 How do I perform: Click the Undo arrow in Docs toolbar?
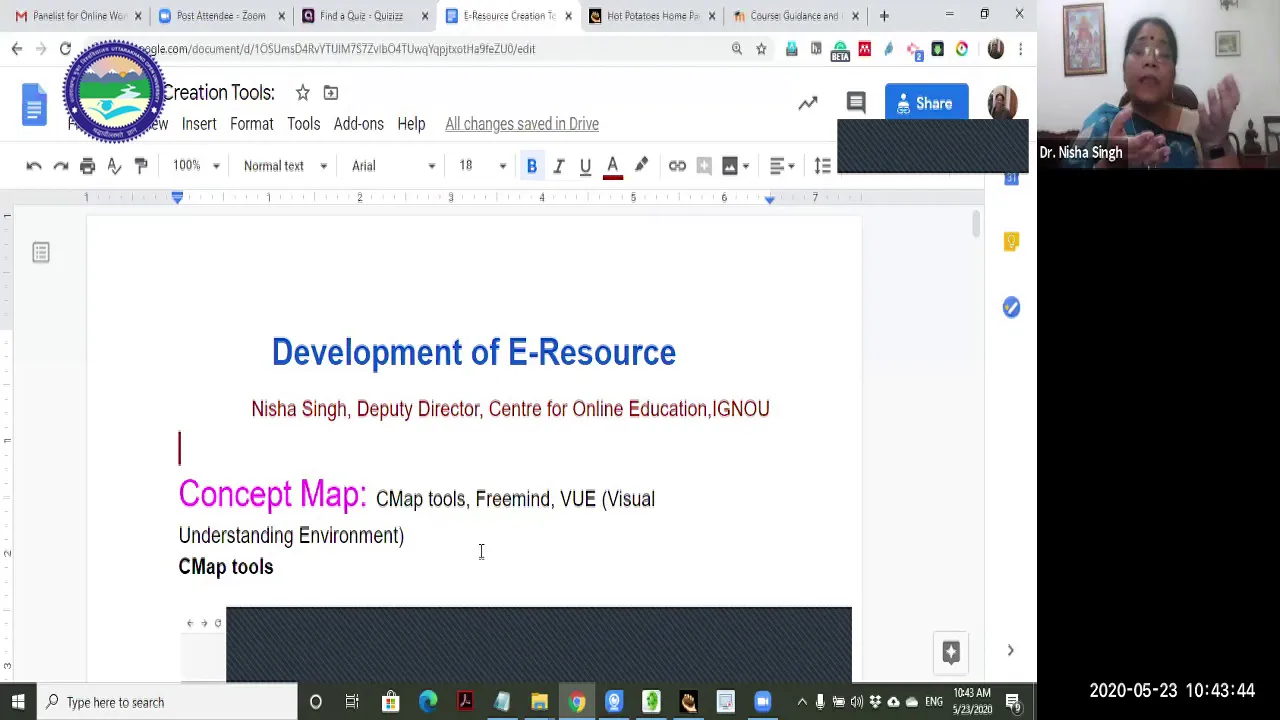(34, 166)
